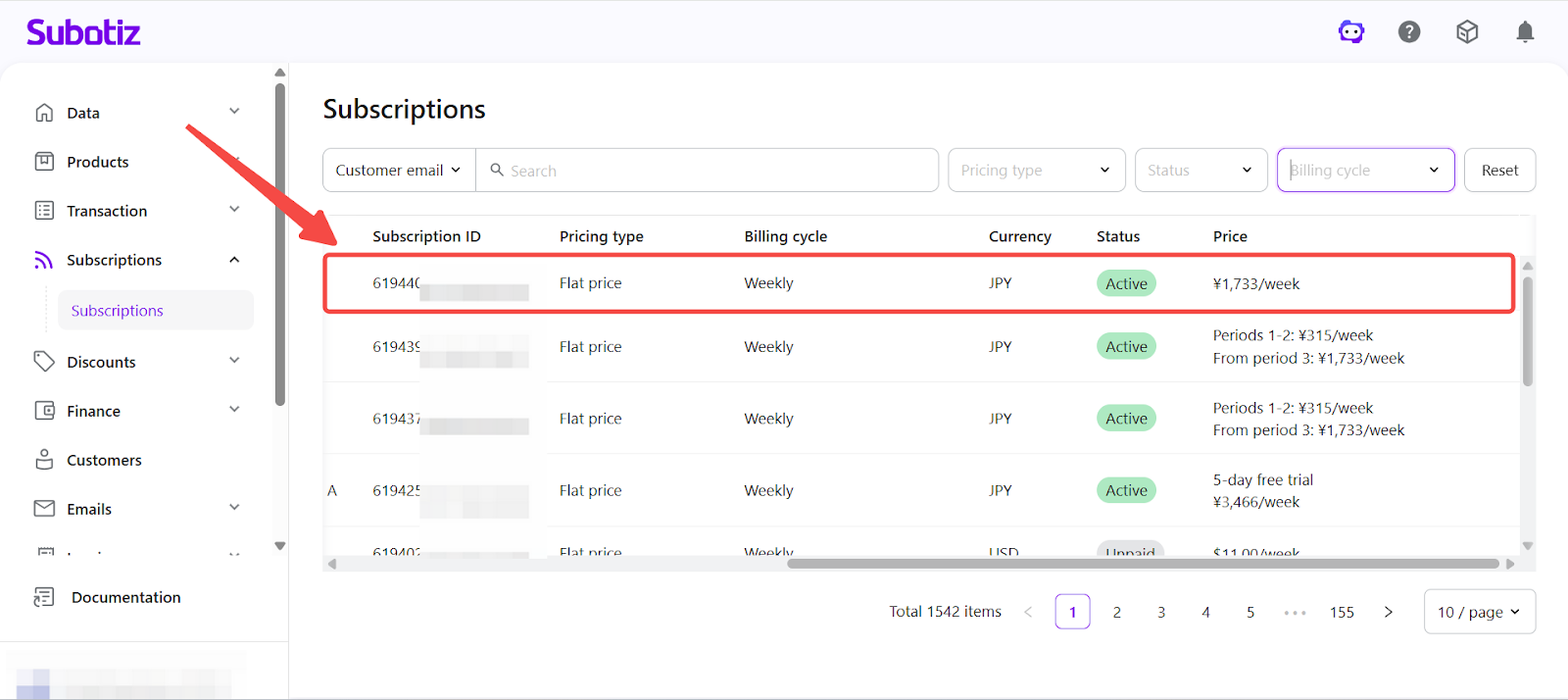The width and height of the screenshot is (1568, 700).
Task: Click the chatbot assistant icon in header
Action: [x=1351, y=32]
